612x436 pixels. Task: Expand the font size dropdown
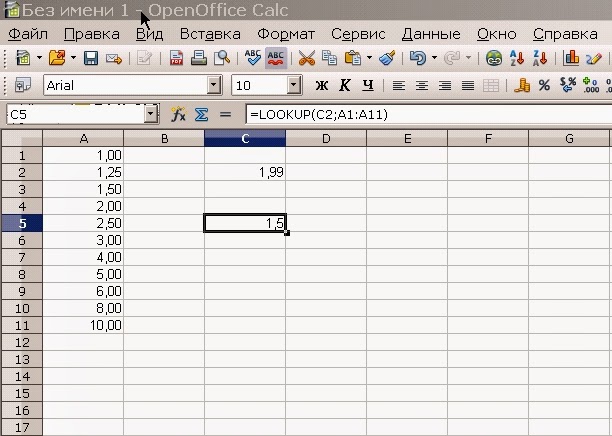click(x=294, y=85)
